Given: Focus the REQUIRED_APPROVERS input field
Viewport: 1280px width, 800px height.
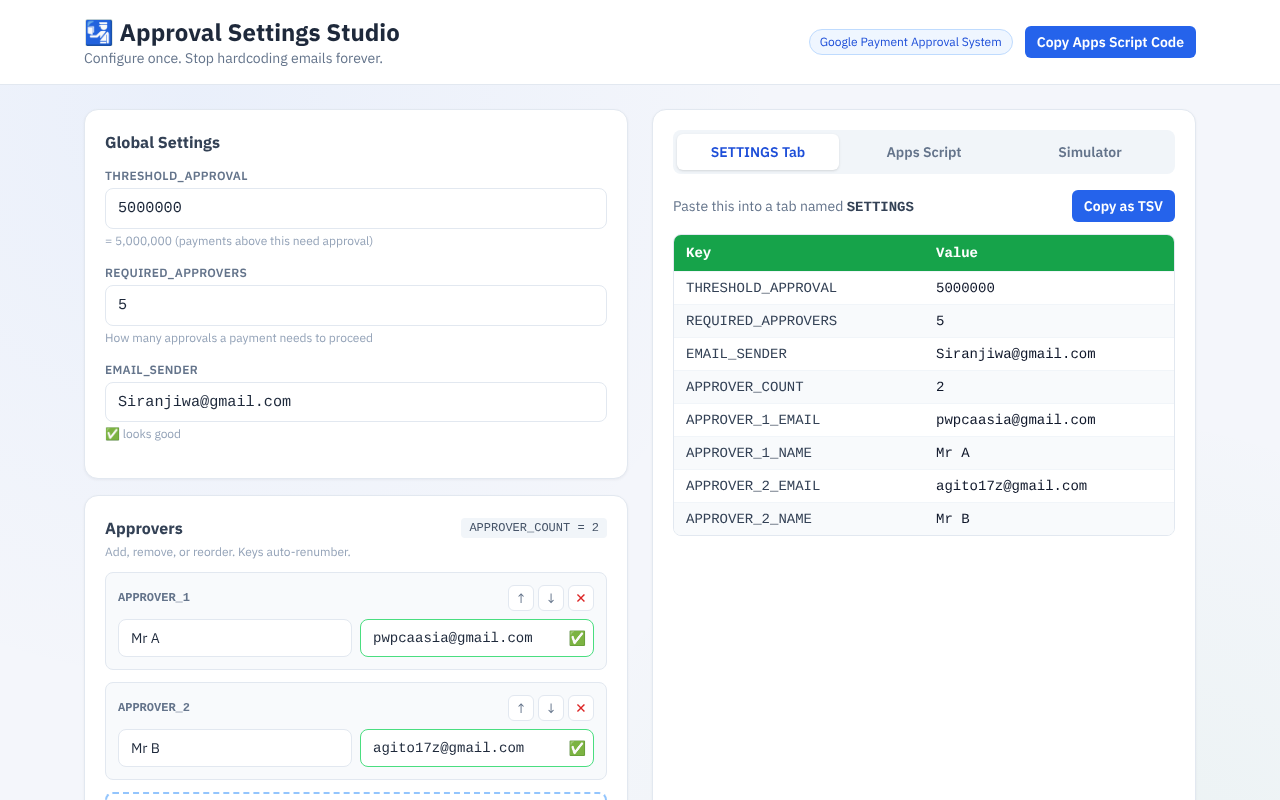Looking at the screenshot, I should pyautogui.click(x=356, y=305).
